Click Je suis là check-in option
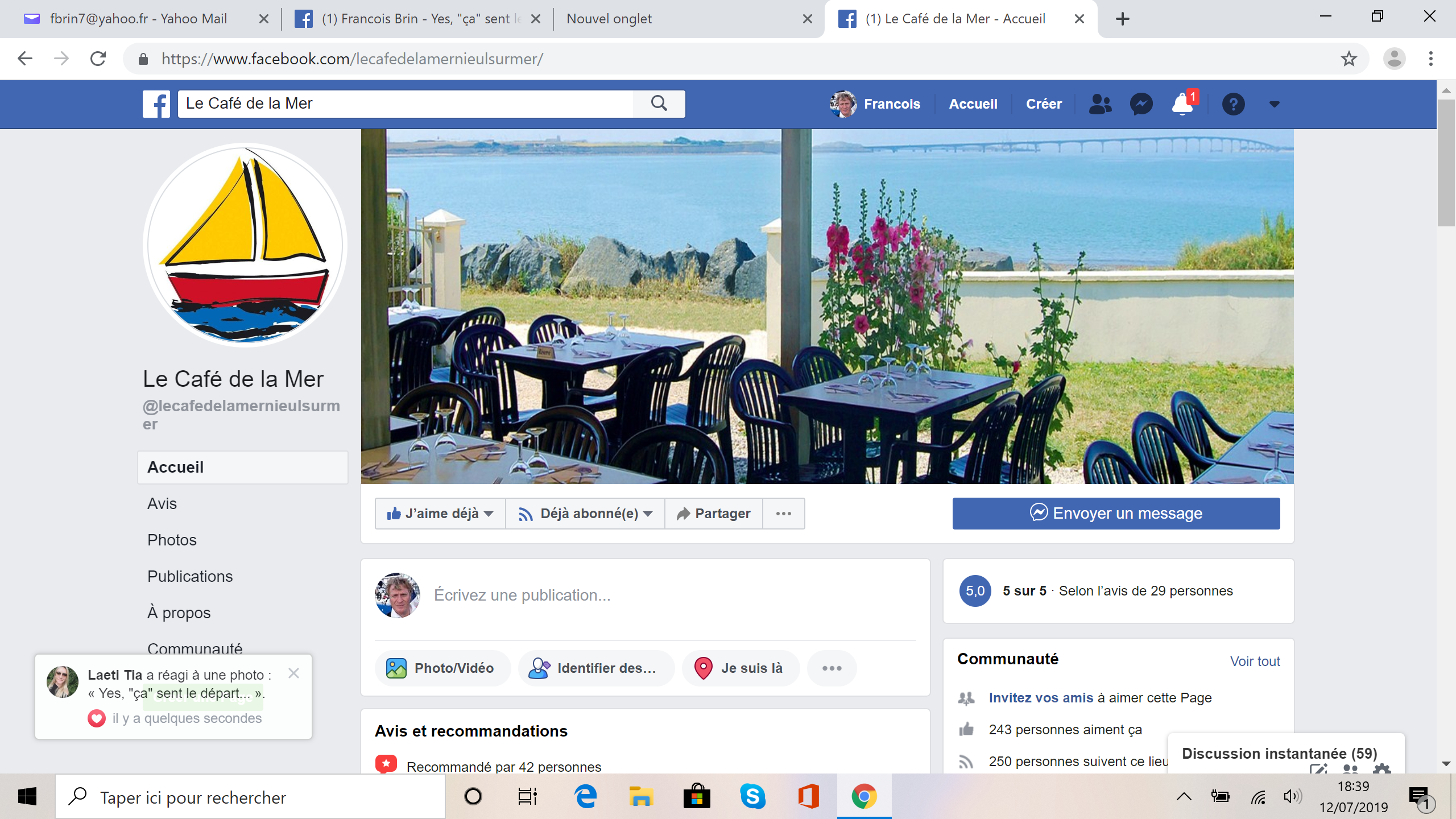The height and width of the screenshot is (819, 1456). pyautogui.click(x=741, y=668)
